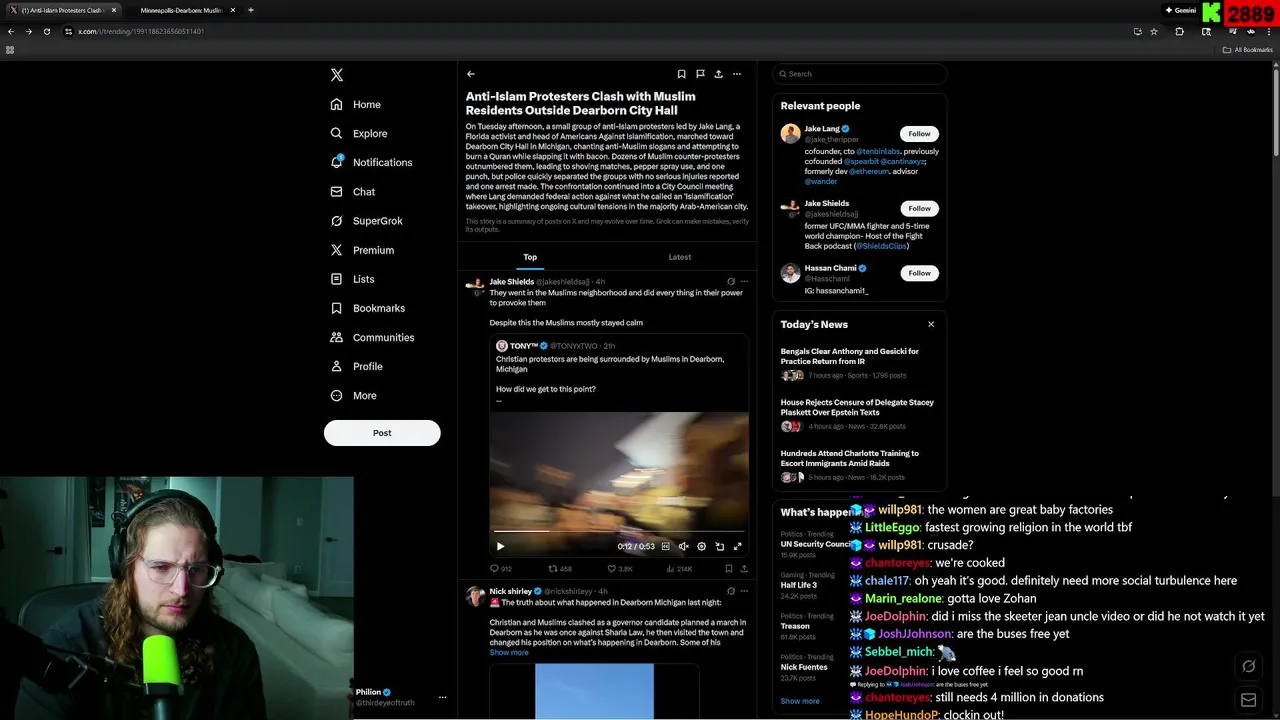Click Grok icon on the Nick shirley post
Image resolution: width=1280 pixels, height=720 pixels.
(730, 591)
